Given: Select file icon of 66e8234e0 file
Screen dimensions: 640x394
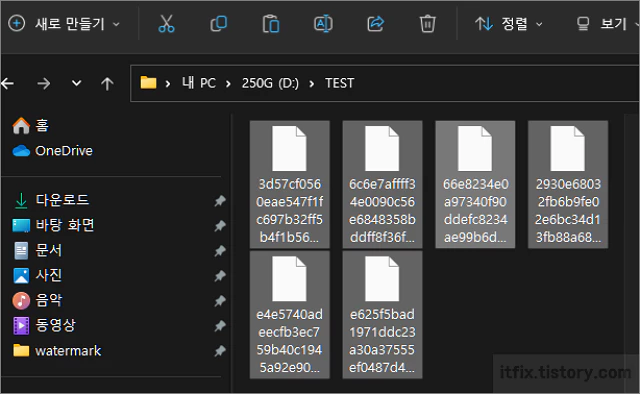Looking at the screenshot, I should click(x=475, y=149).
